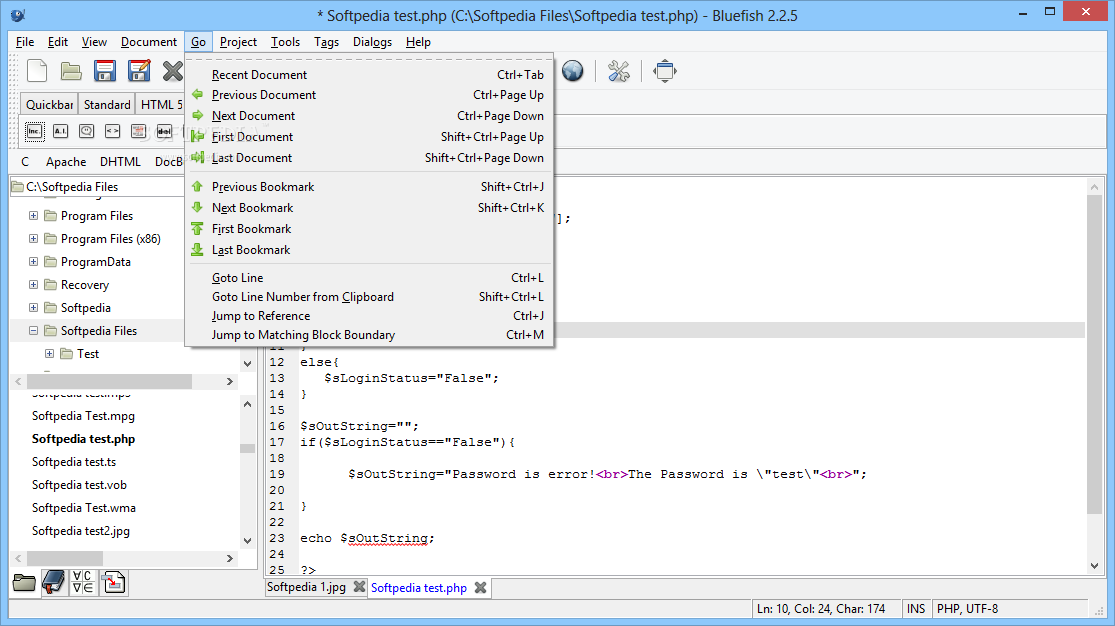Show the filebrowser side panel tab
1115x626 pixels.
point(24,583)
